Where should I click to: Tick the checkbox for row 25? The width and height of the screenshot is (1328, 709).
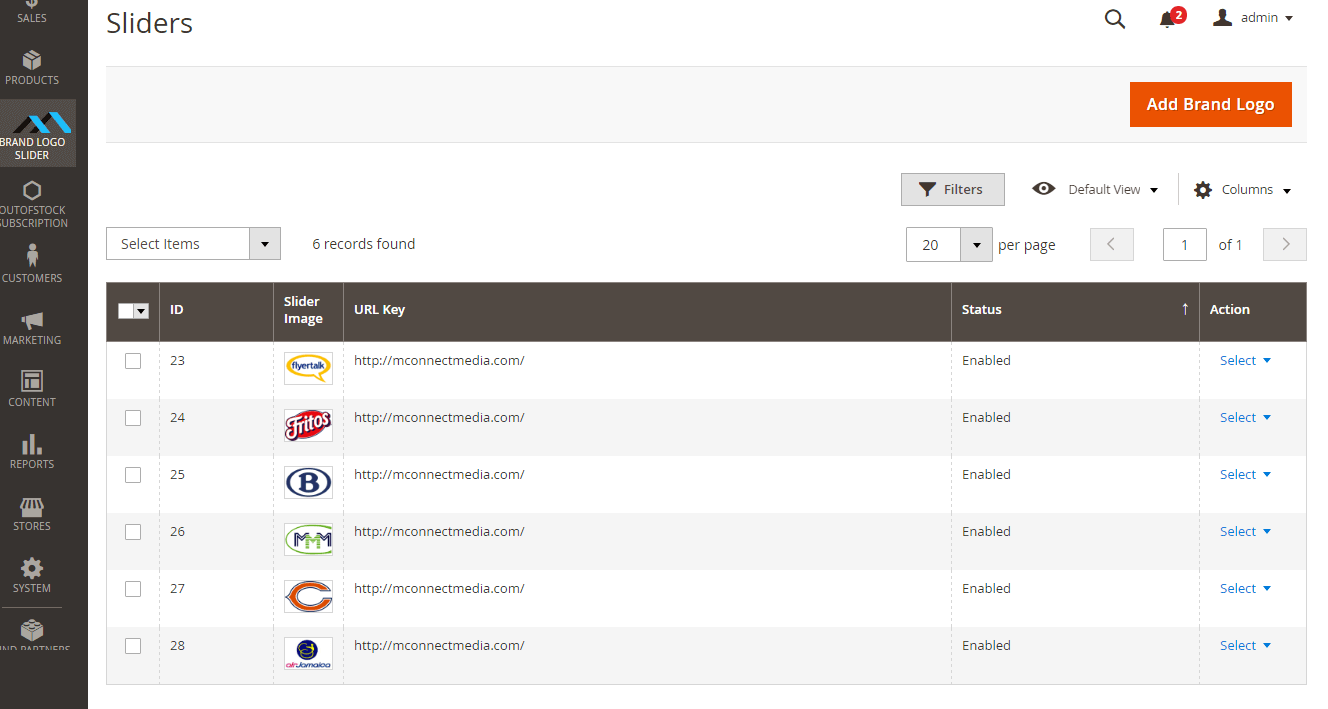(133, 475)
